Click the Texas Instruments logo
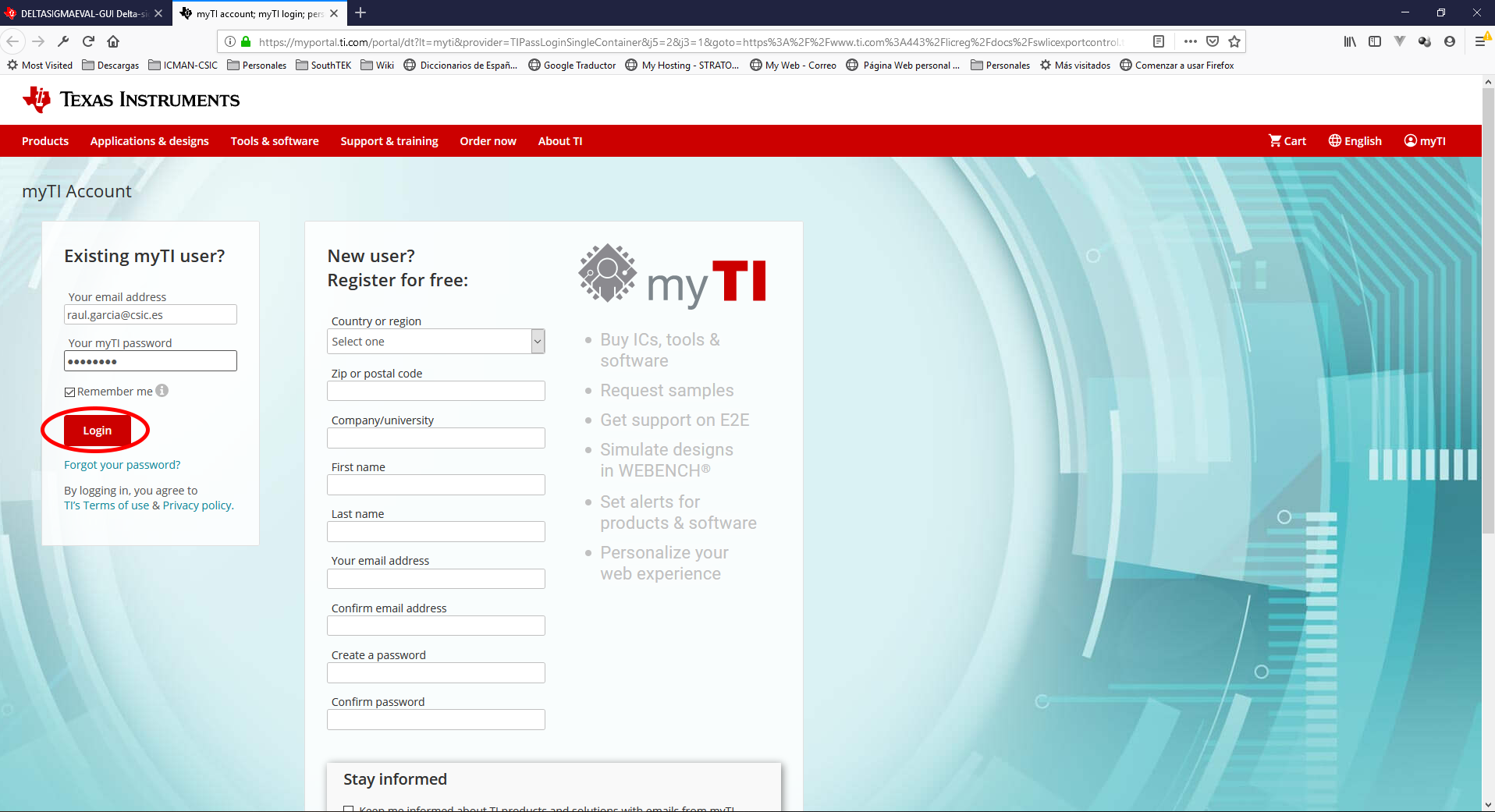 point(131,99)
